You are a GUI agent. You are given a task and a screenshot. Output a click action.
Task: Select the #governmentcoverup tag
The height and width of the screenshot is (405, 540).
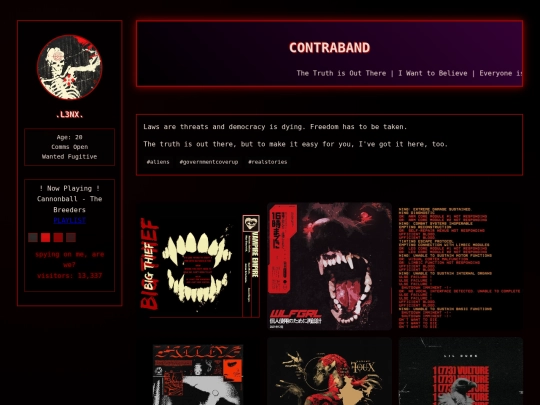(209, 162)
